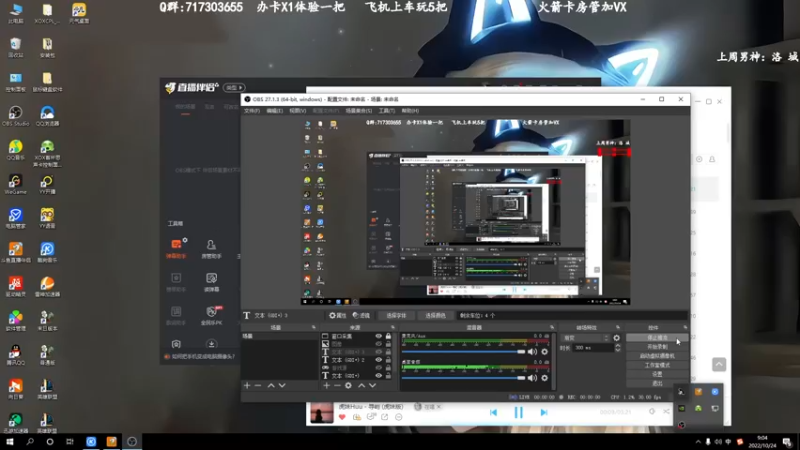
Task: Mute the microphone/Aux channel speaker icon
Action: 533,352
